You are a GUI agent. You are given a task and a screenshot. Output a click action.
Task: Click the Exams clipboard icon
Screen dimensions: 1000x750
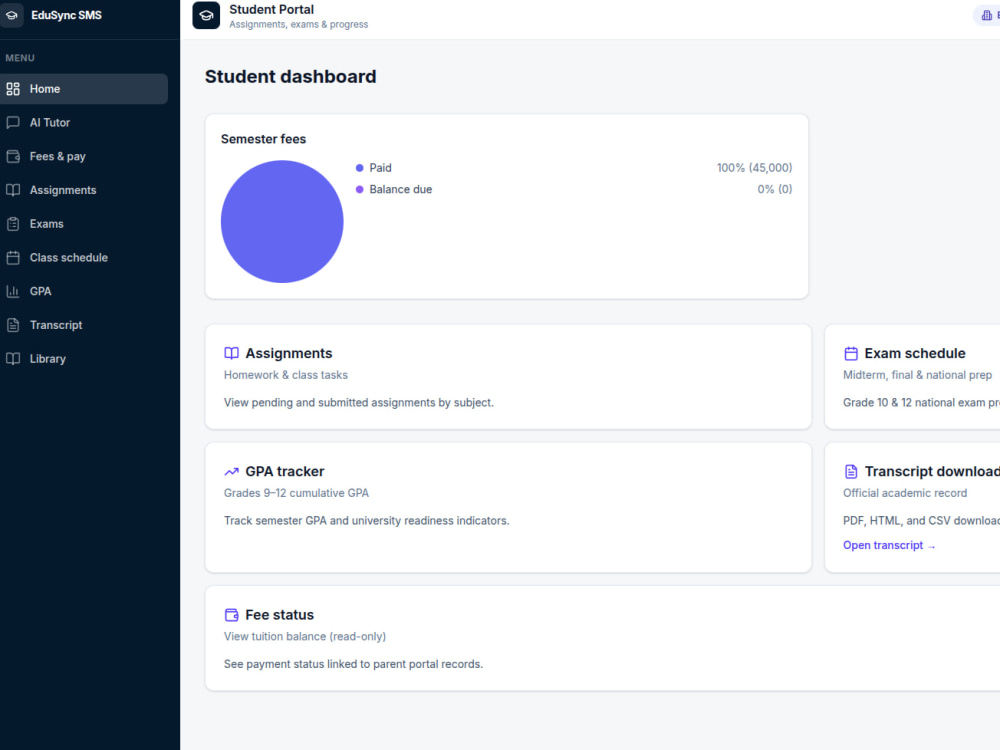13,224
